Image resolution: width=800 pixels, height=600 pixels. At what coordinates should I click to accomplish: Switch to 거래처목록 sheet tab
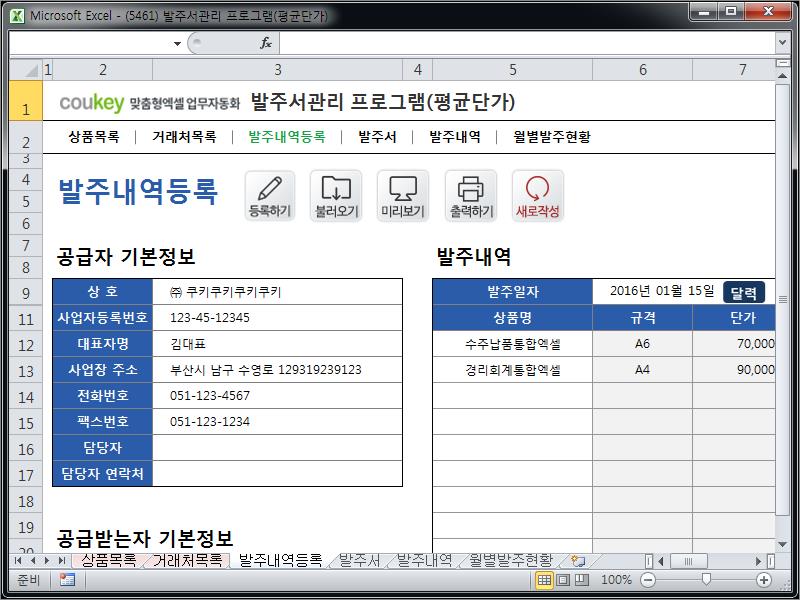[188, 560]
